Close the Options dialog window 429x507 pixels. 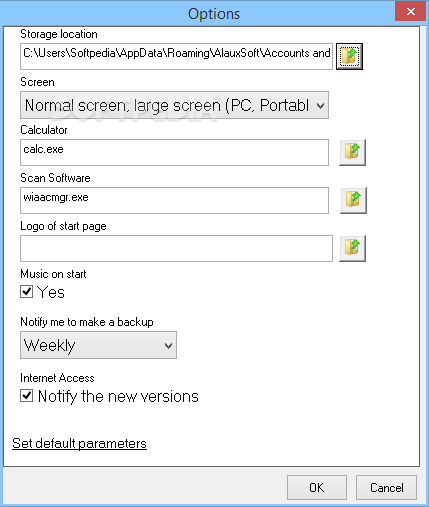(x=411, y=12)
